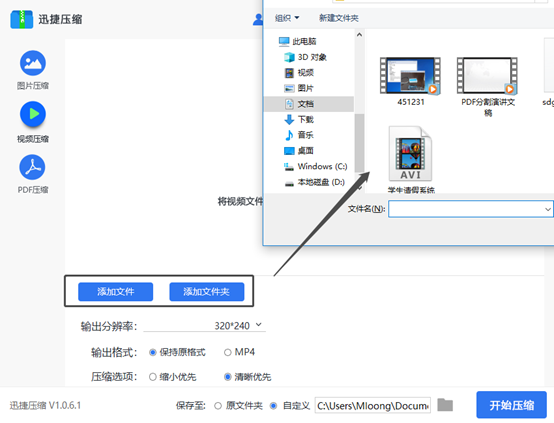Screen dimensions: 554x423
Task: Open the 视频 folder in sidebar
Action: click(299, 72)
